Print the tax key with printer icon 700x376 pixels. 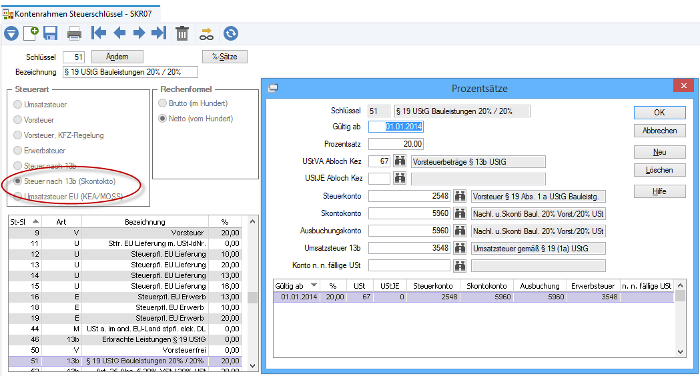coord(74,34)
